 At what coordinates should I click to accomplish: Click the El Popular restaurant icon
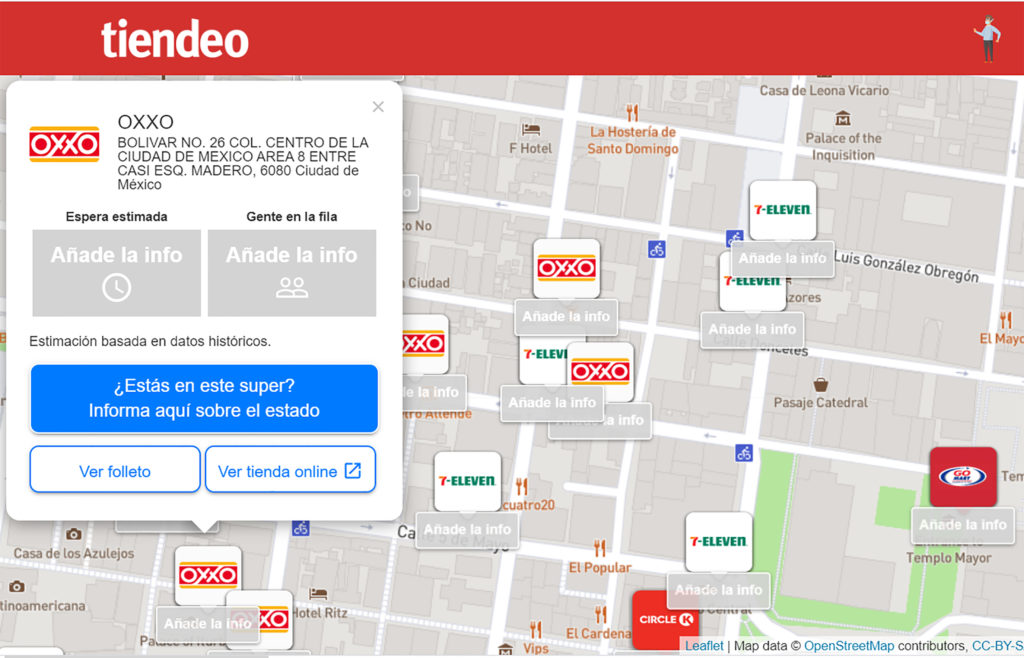(600, 548)
